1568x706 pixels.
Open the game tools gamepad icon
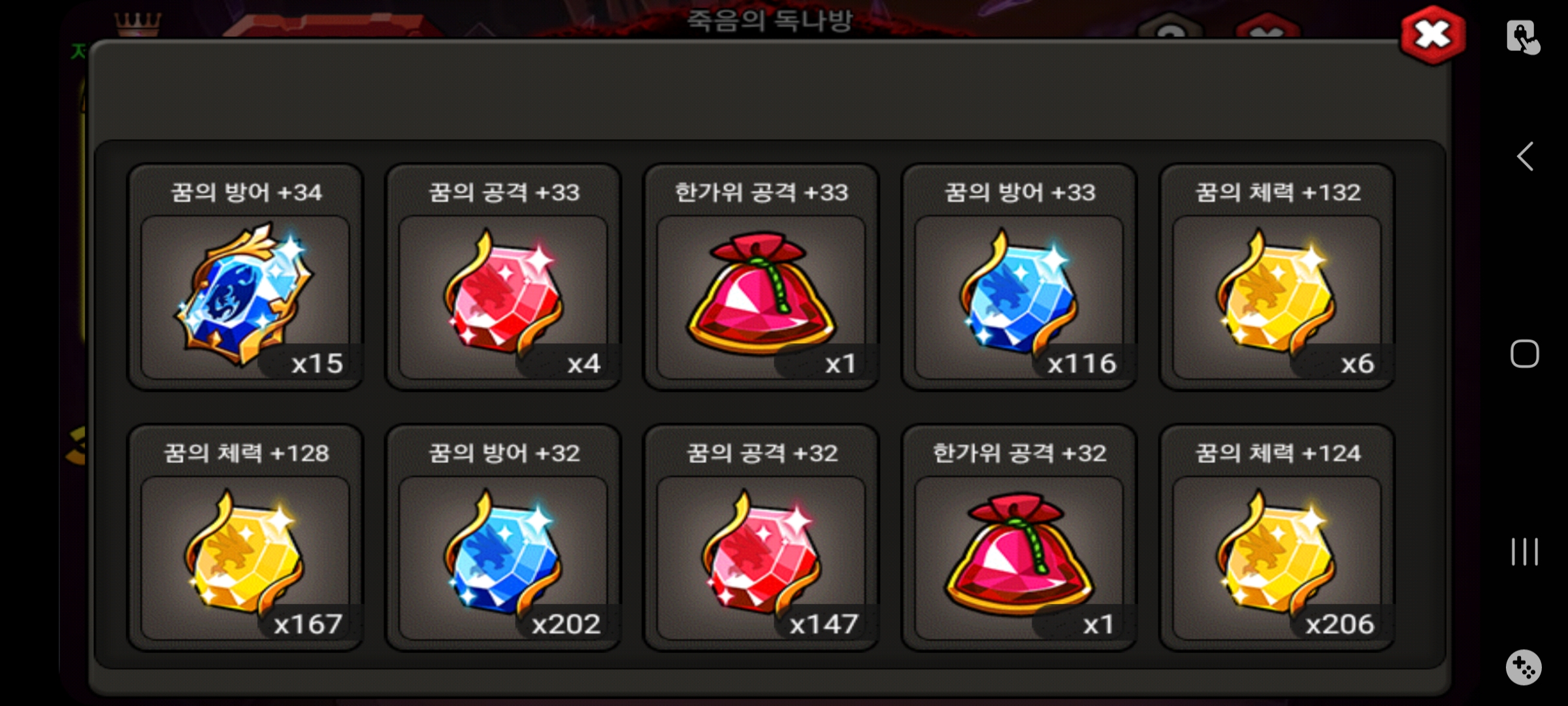coord(1524,667)
